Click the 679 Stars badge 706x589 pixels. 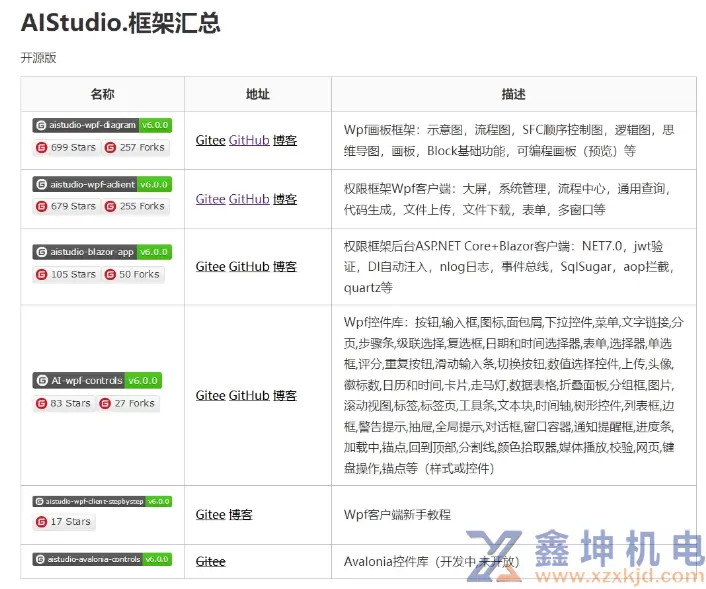[x=66, y=206]
